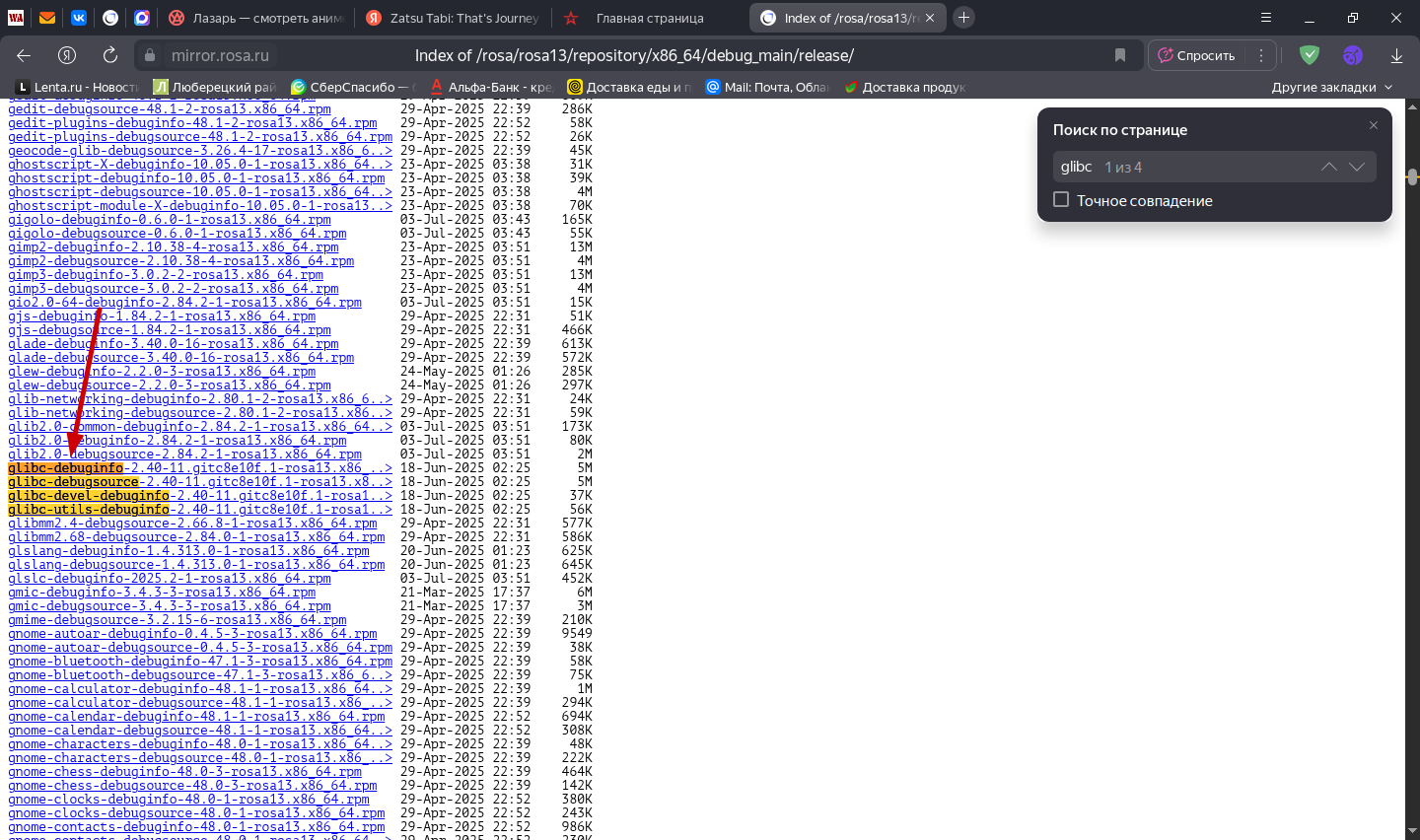The width and height of the screenshot is (1420, 840).
Task: Jump to next search match
Action: [1357, 167]
